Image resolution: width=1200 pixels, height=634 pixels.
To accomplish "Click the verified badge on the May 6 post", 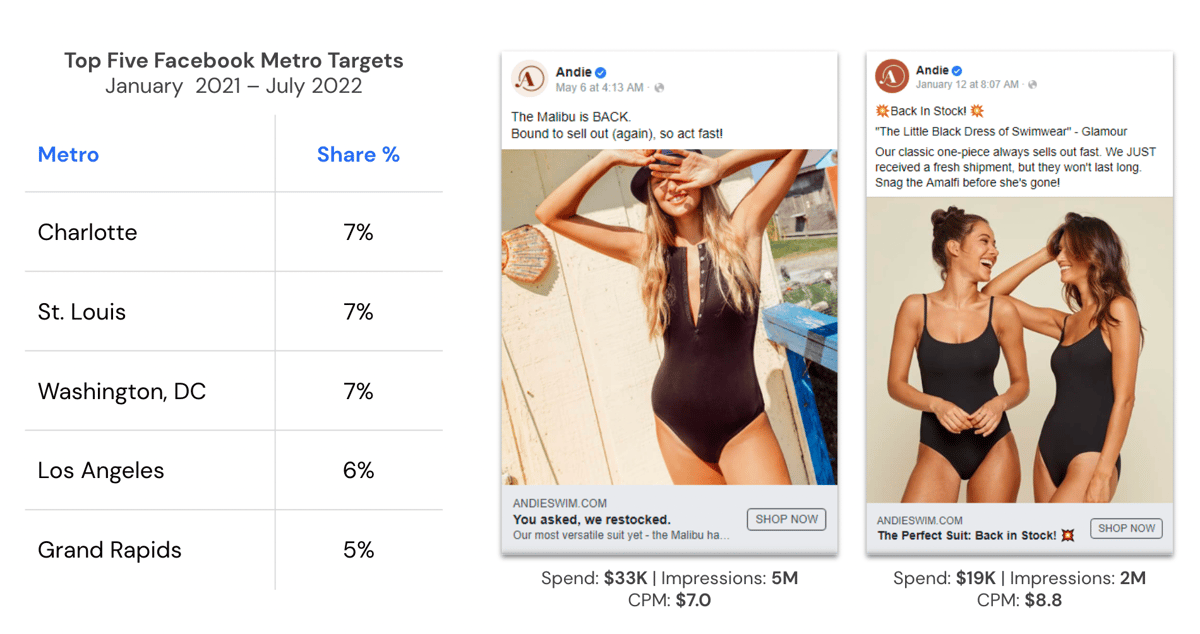I will point(601,73).
